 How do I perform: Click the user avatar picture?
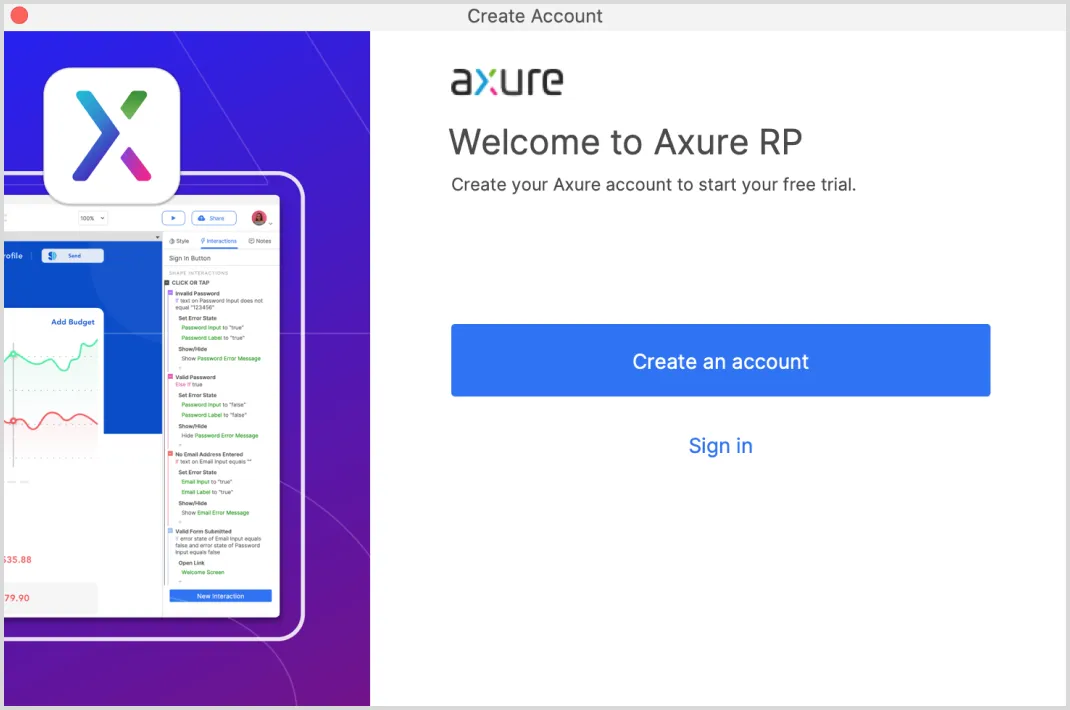(259, 218)
